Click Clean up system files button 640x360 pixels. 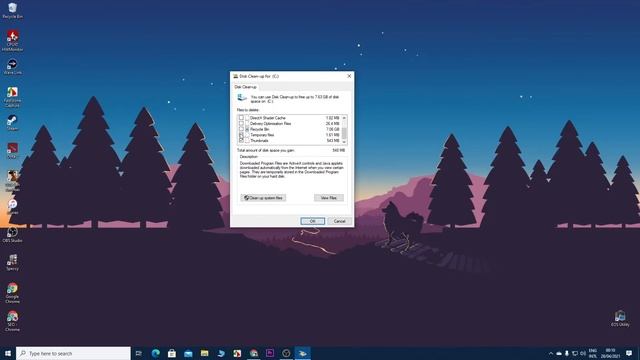pyautogui.click(x=263, y=198)
